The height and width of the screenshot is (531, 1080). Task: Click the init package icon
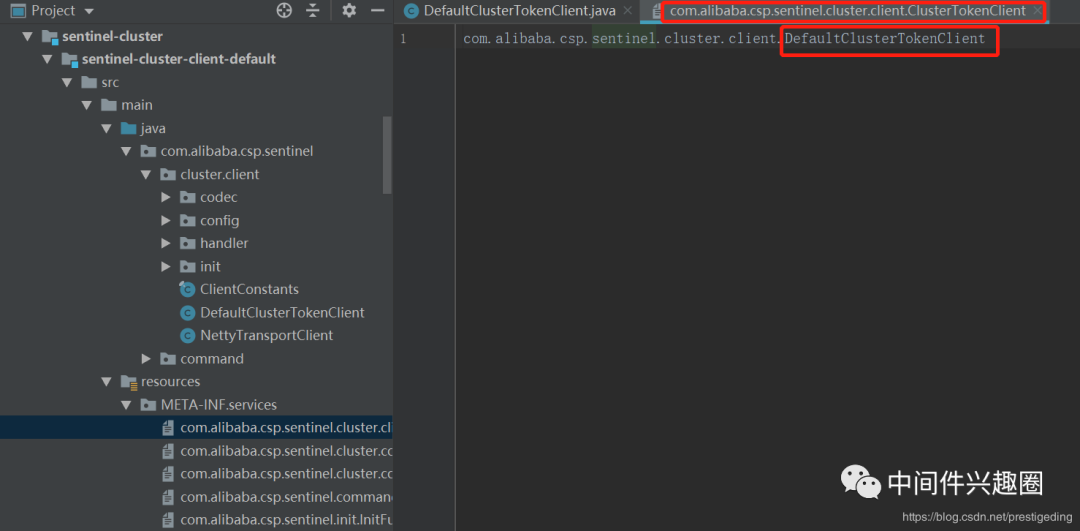click(x=187, y=267)
